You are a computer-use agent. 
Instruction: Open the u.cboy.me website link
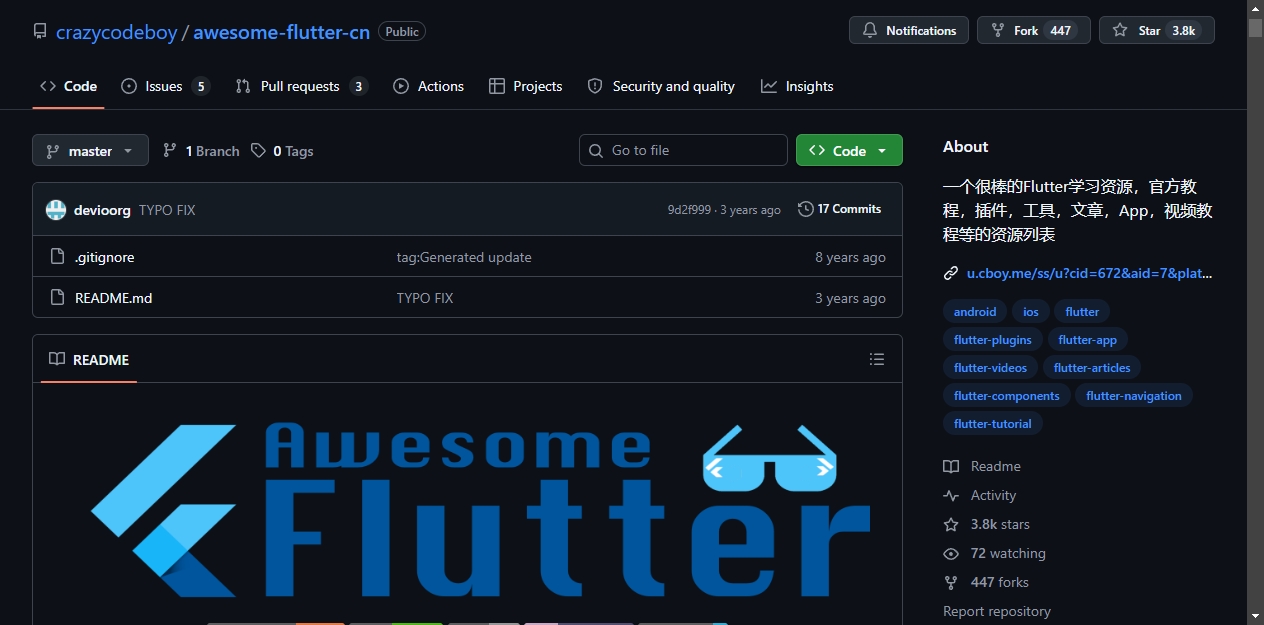1089,273
